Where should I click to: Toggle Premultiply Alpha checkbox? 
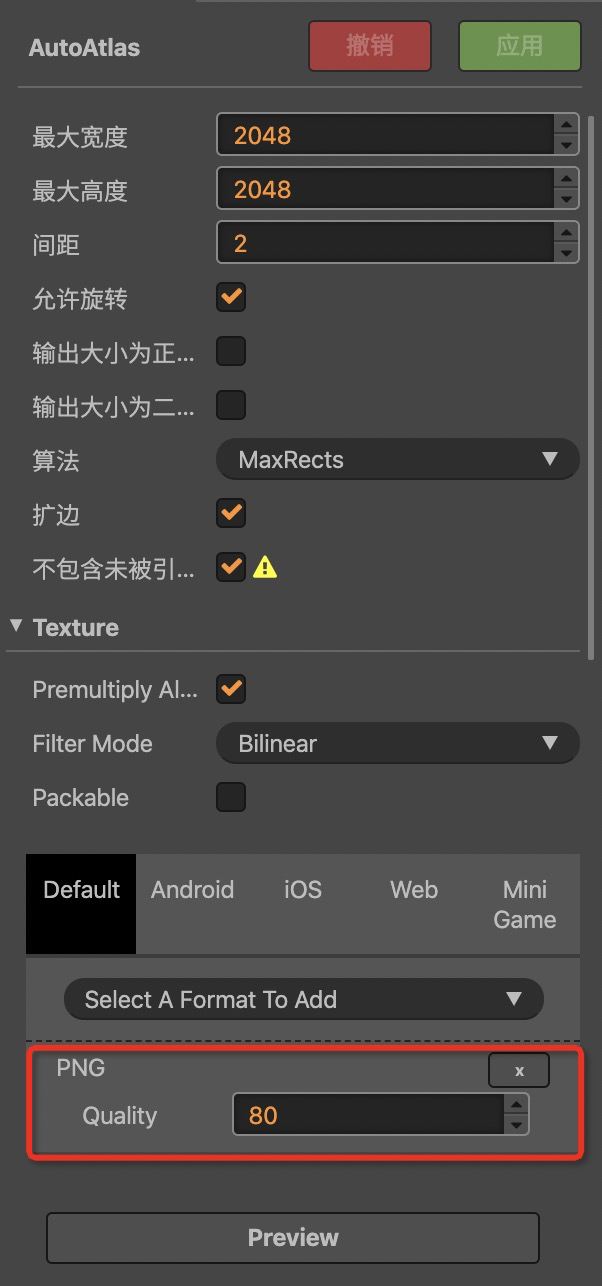tap(231, 689)
